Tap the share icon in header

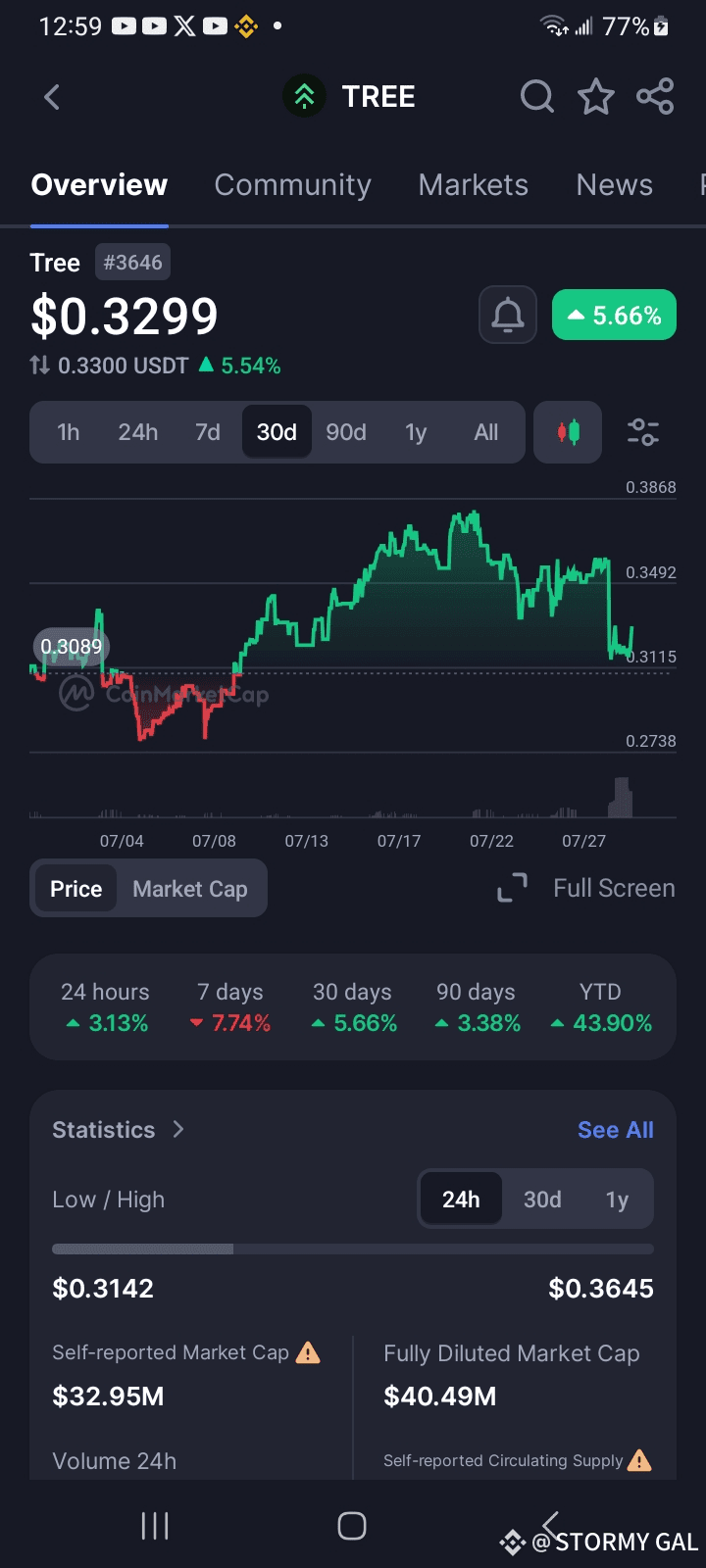click(655, 97)
